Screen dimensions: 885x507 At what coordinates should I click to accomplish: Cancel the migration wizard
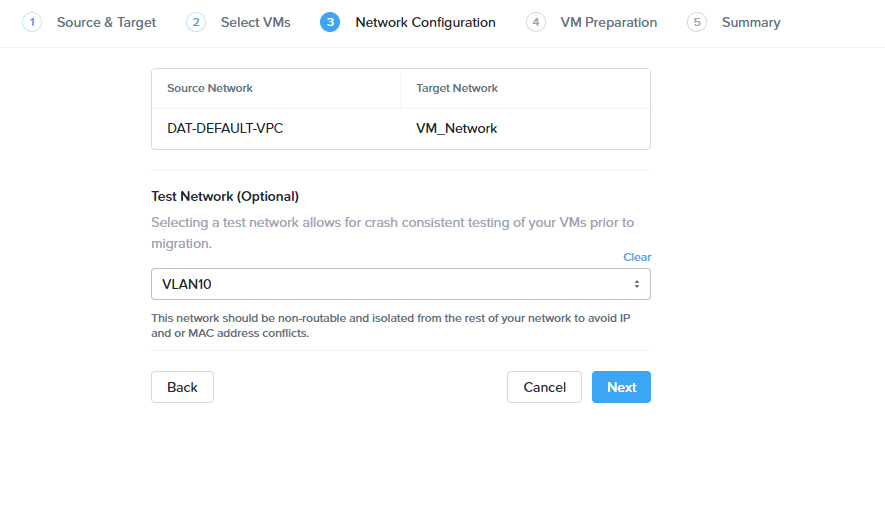544,387
